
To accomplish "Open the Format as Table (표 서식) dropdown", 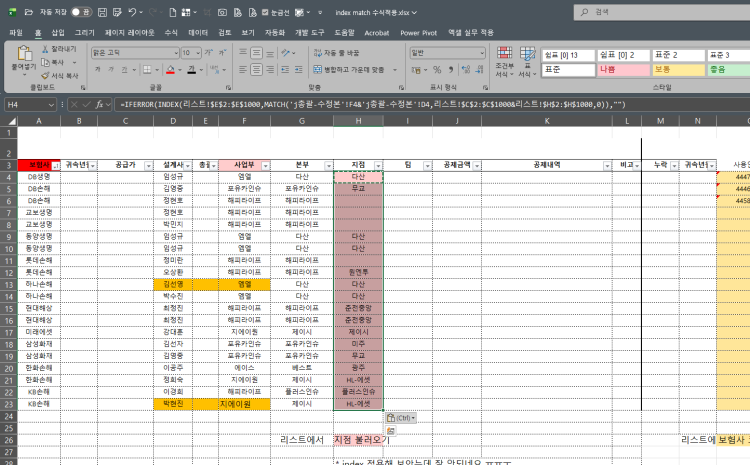I will click(x=528, y=61).
